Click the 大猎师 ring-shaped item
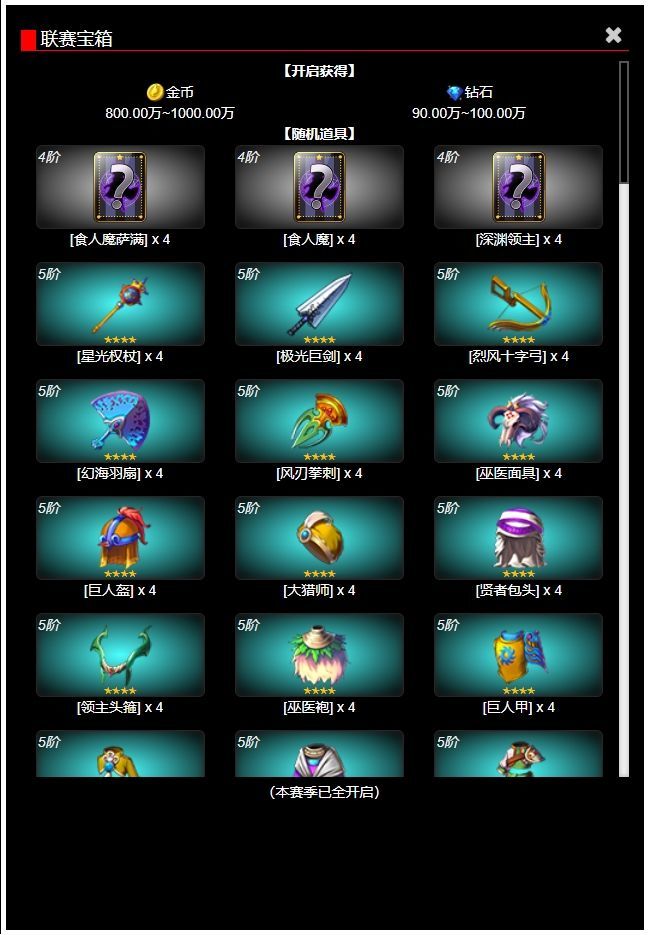Screen dimensions: 648x935 point(319,537)
